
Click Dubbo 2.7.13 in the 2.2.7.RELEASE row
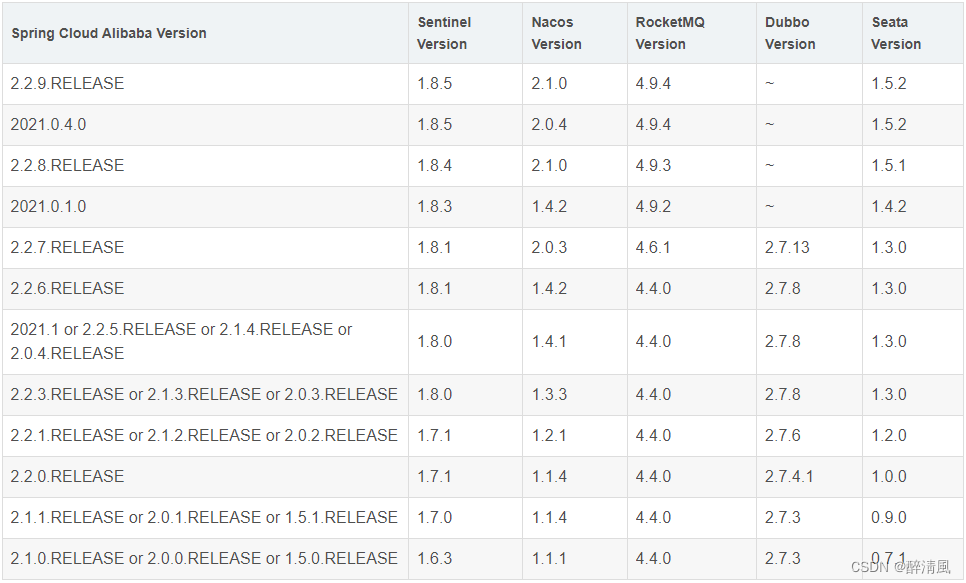tap(787, 247)
